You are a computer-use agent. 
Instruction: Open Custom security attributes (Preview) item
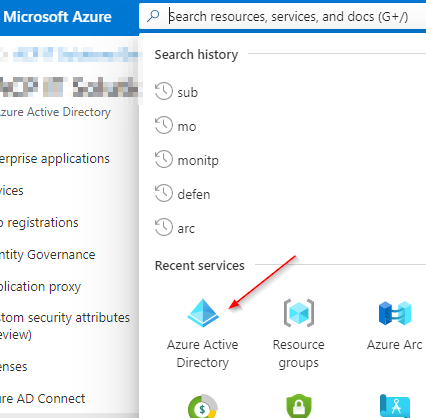coord(65,326)
